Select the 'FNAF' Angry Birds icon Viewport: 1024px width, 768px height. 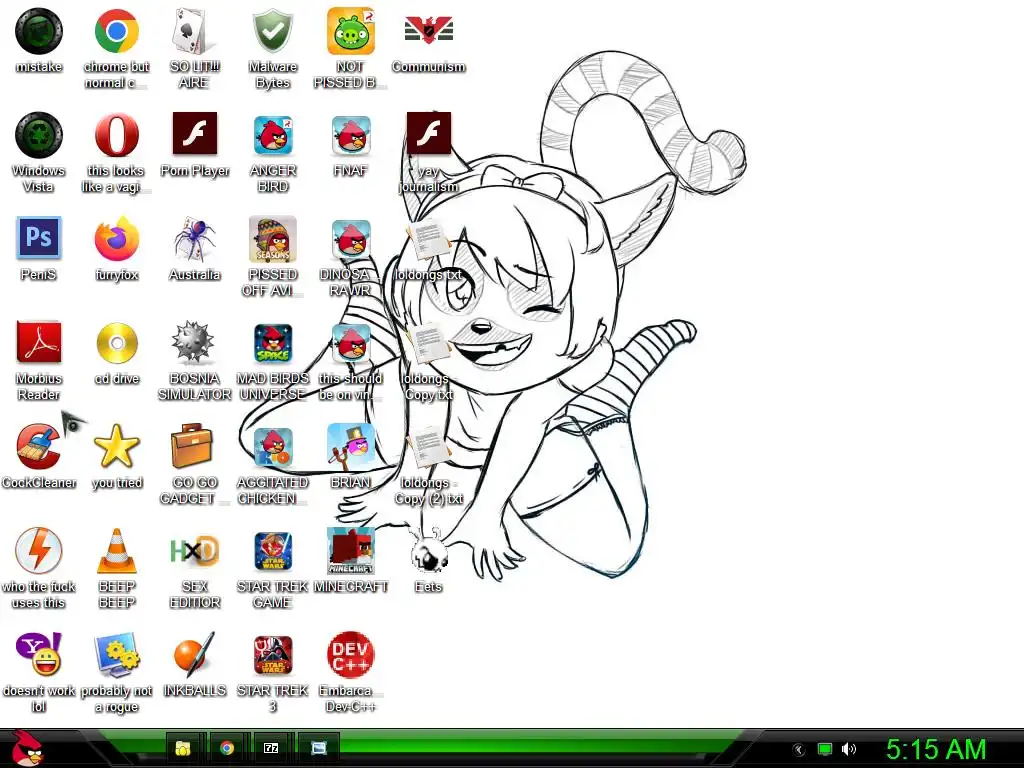tap(351, 135)
